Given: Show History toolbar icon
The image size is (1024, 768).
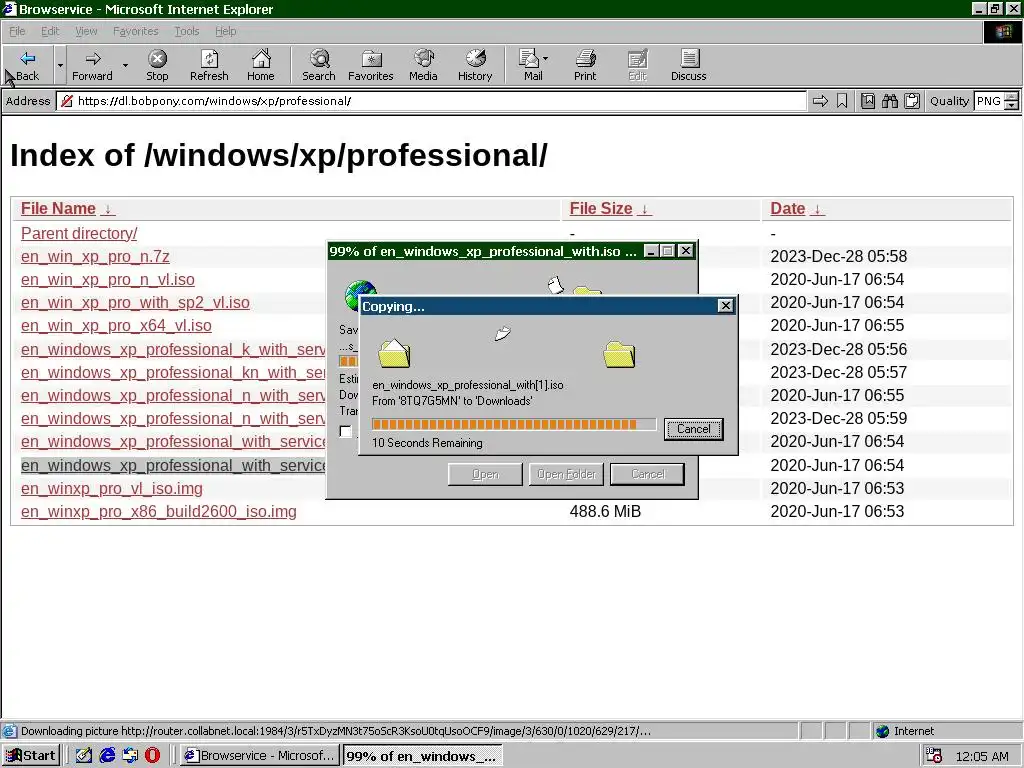Looking at the screenshot, I should [475, 65].
